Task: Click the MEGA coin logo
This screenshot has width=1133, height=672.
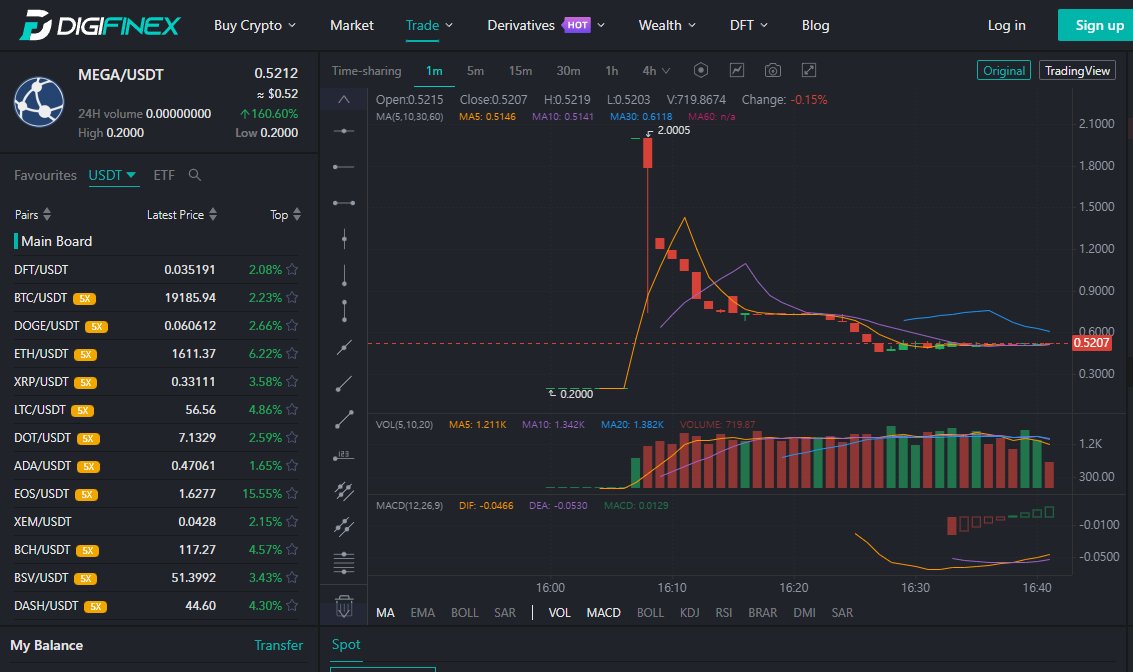Action: tap(39, 102)
